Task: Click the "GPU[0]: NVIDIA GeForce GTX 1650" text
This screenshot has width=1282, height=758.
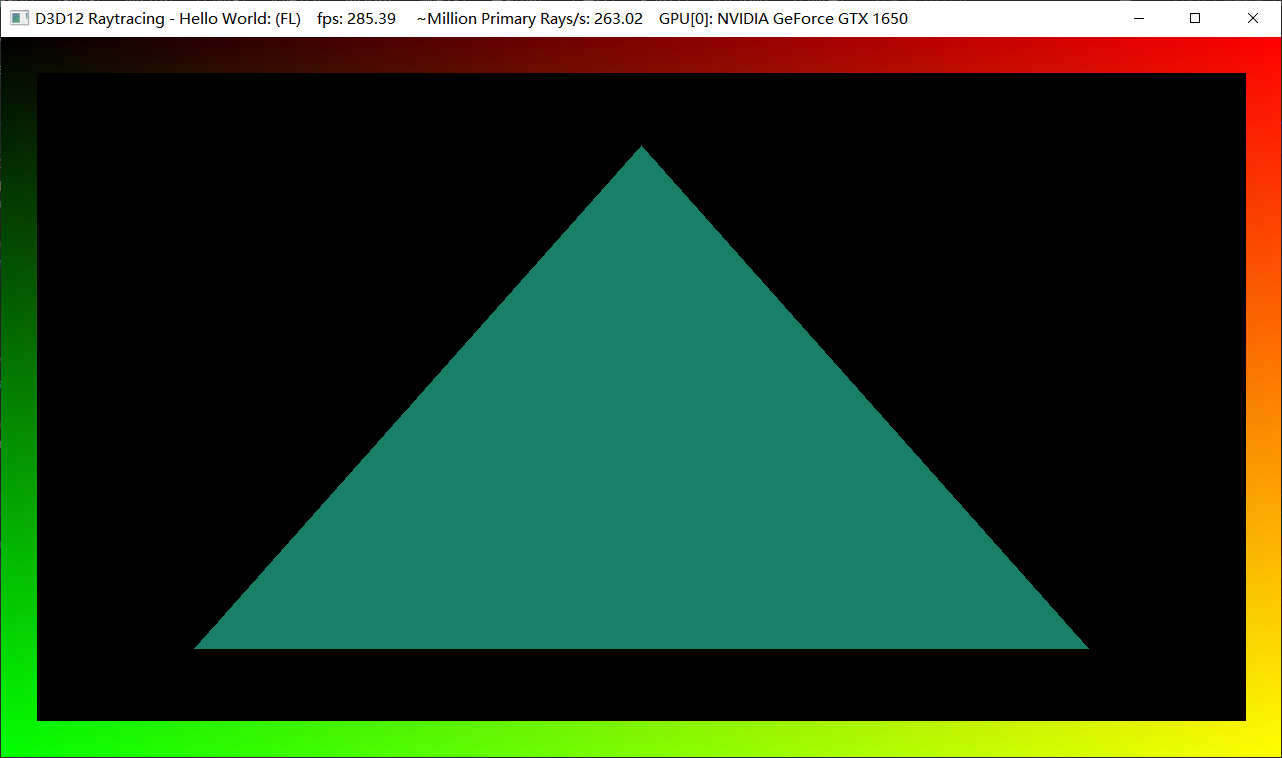Action: click(x=784, y=19)
